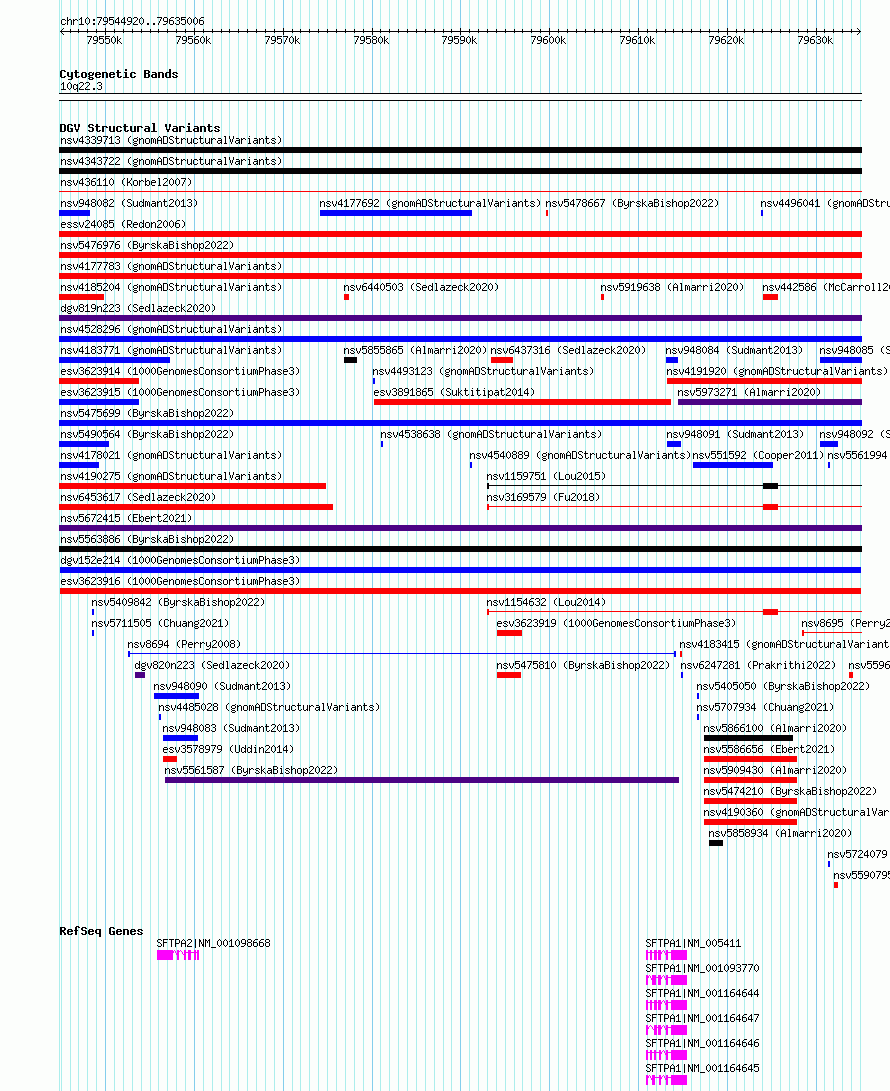Open the nsv436110 (Korbel2007) label

click(x=126, y=182)
